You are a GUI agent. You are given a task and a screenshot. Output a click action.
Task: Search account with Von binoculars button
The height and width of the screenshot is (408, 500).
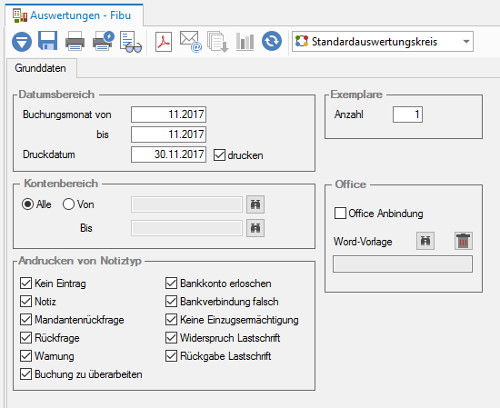[255, 204]
